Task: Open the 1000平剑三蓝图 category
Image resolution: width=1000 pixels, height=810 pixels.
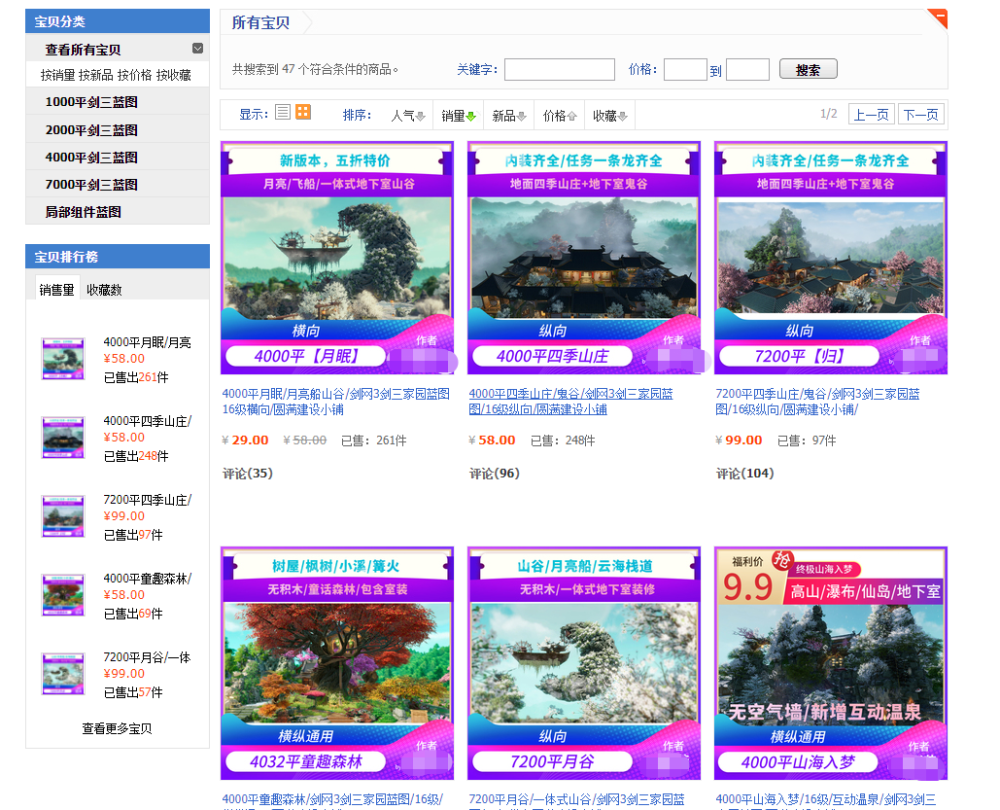Action: coord(91,102)
